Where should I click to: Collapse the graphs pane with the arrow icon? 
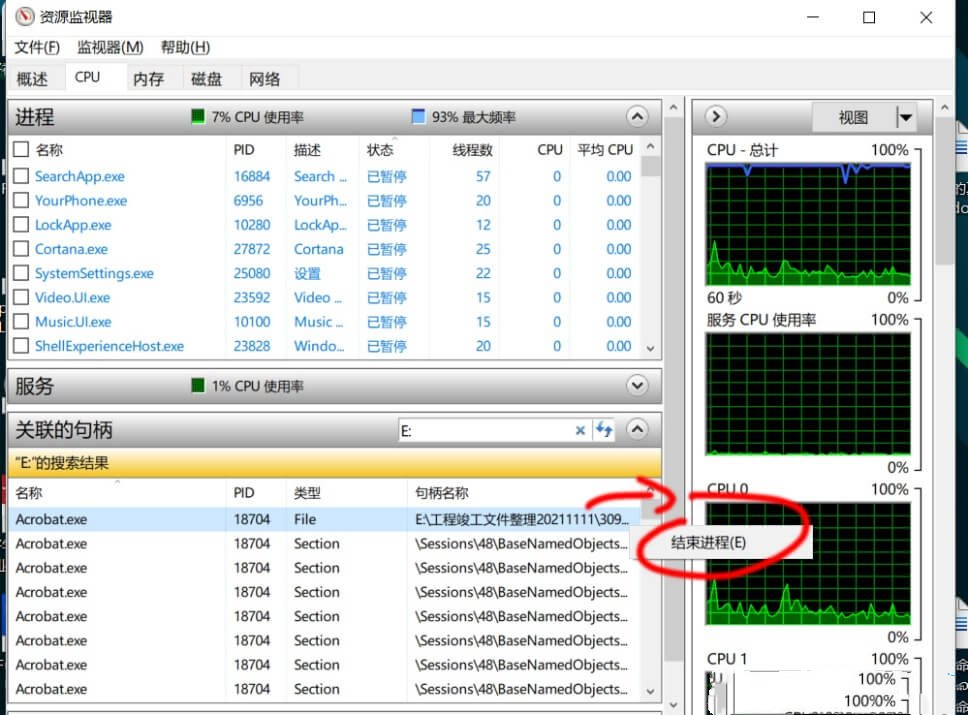click(x=715, y=117)
